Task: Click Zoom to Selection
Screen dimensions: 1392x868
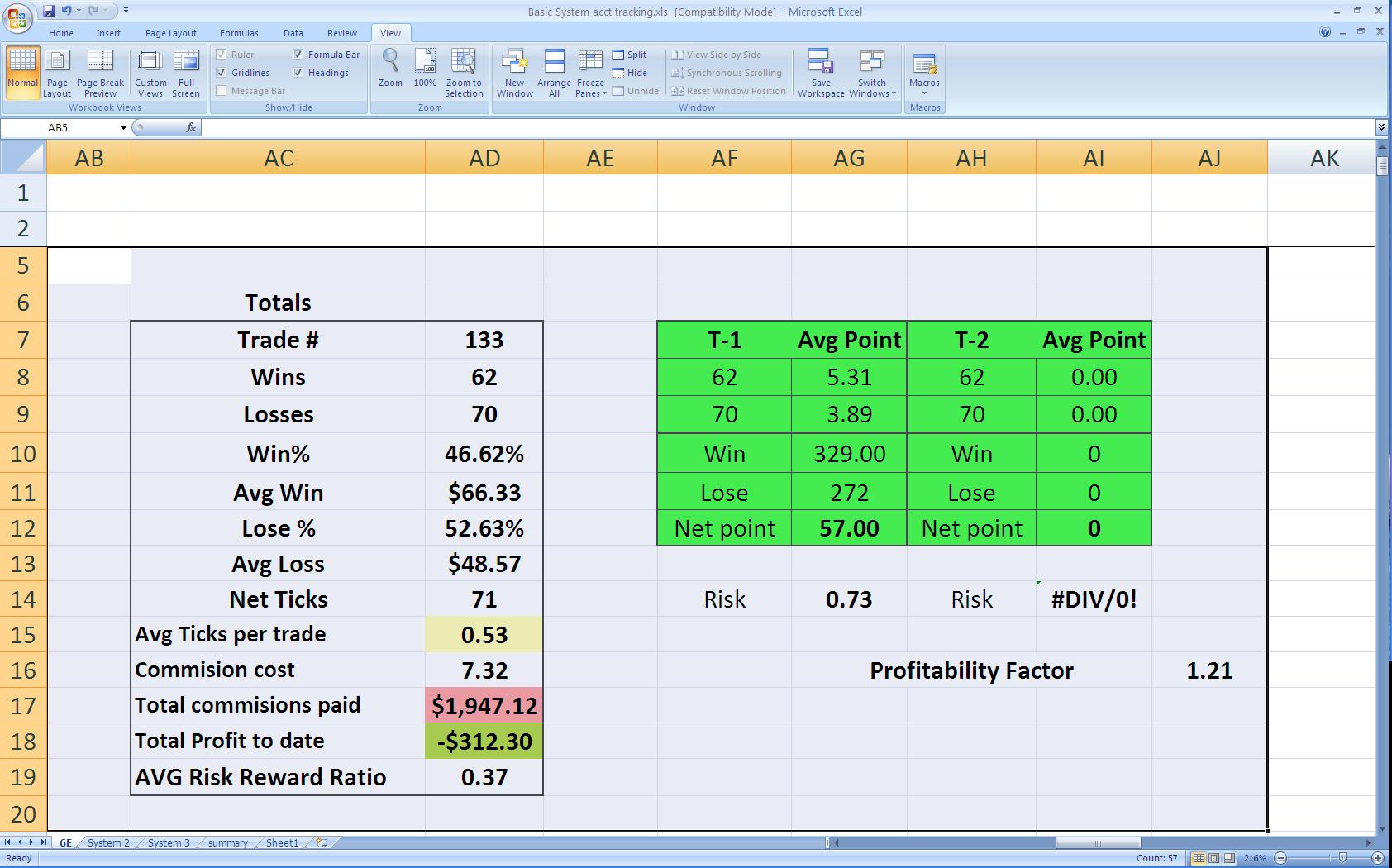Action: coord(464,73)
